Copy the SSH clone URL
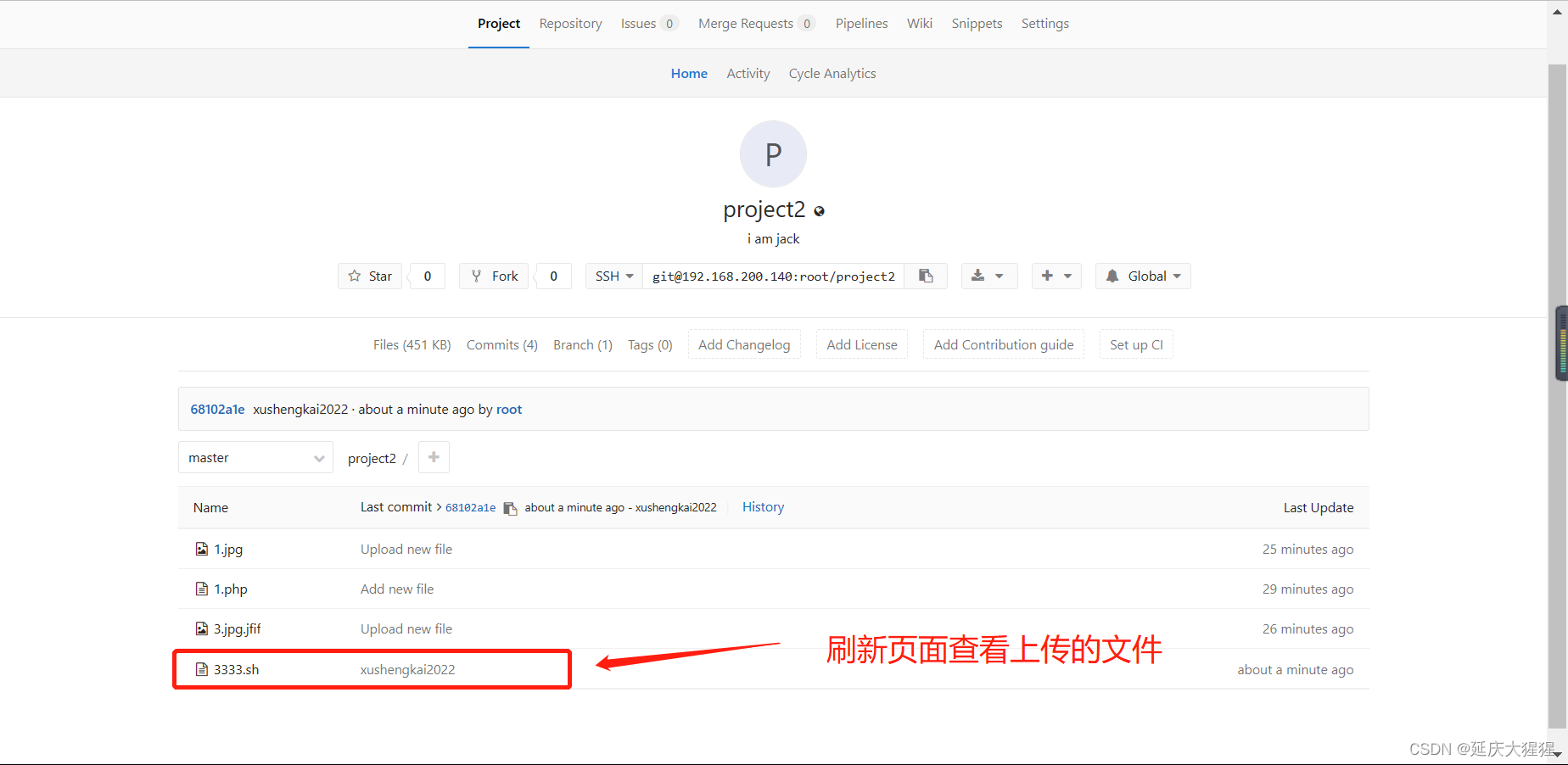 [925, 276]
